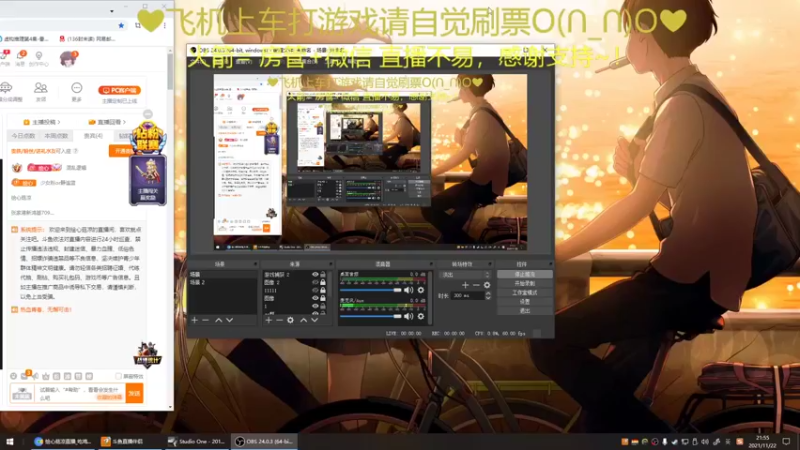
Task: Add a new scene with the plus icon in OBS
Action: pos(194,320)
